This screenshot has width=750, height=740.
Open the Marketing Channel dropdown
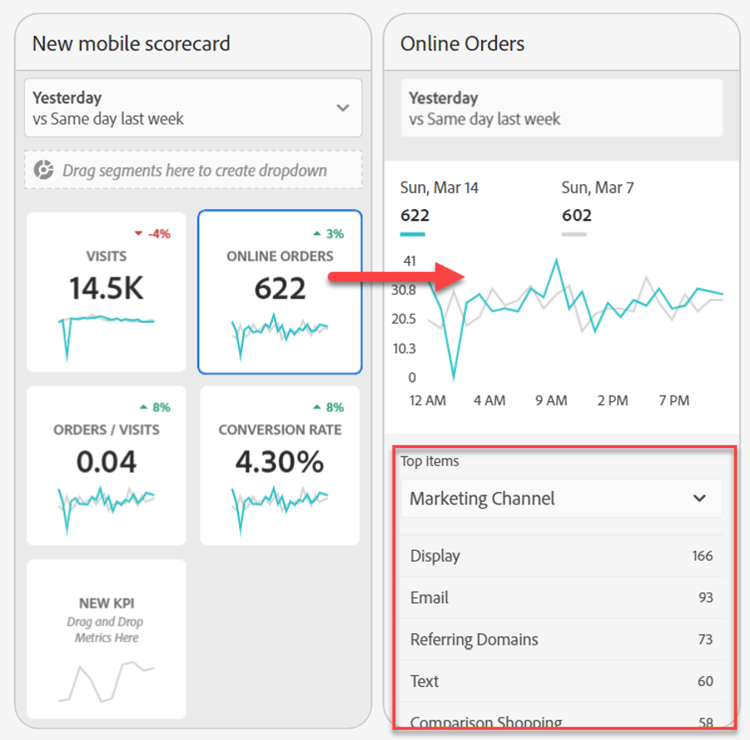click(562, 498)
